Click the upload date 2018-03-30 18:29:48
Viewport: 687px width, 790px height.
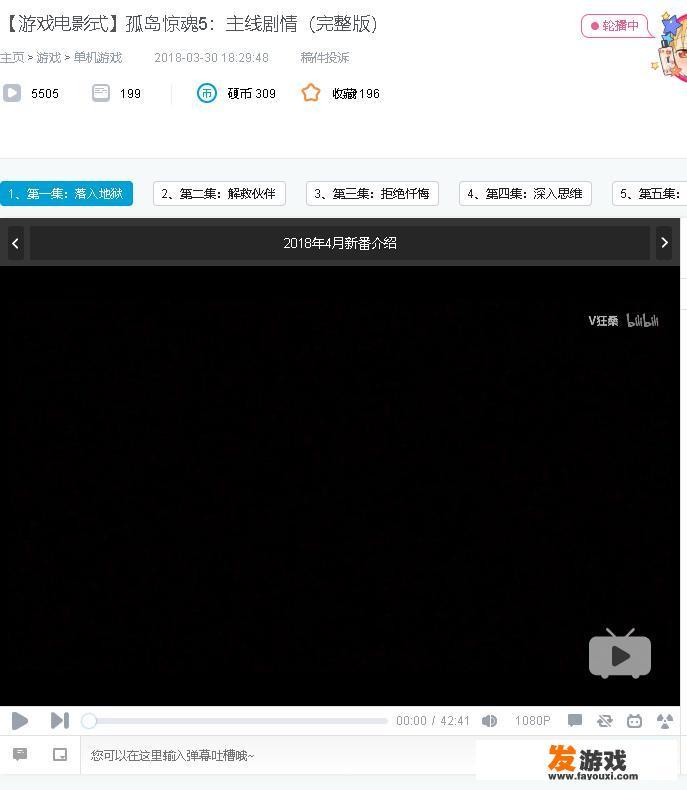pyautogui.click(x=212, y=57)
